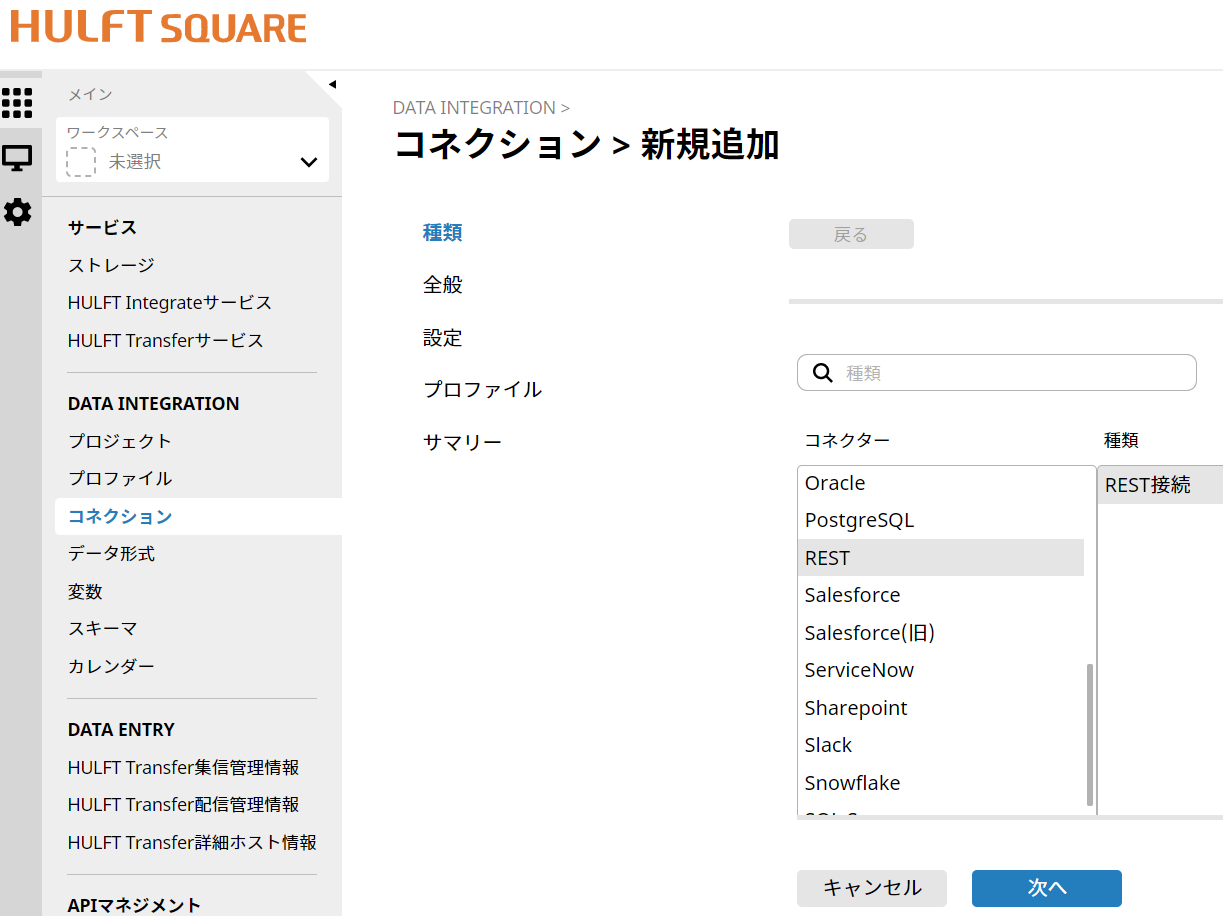Image resolution: width=1223 pixels, height=916 pixels.
Task: Click the monitor icon in left rail
Action: (17, 158)
